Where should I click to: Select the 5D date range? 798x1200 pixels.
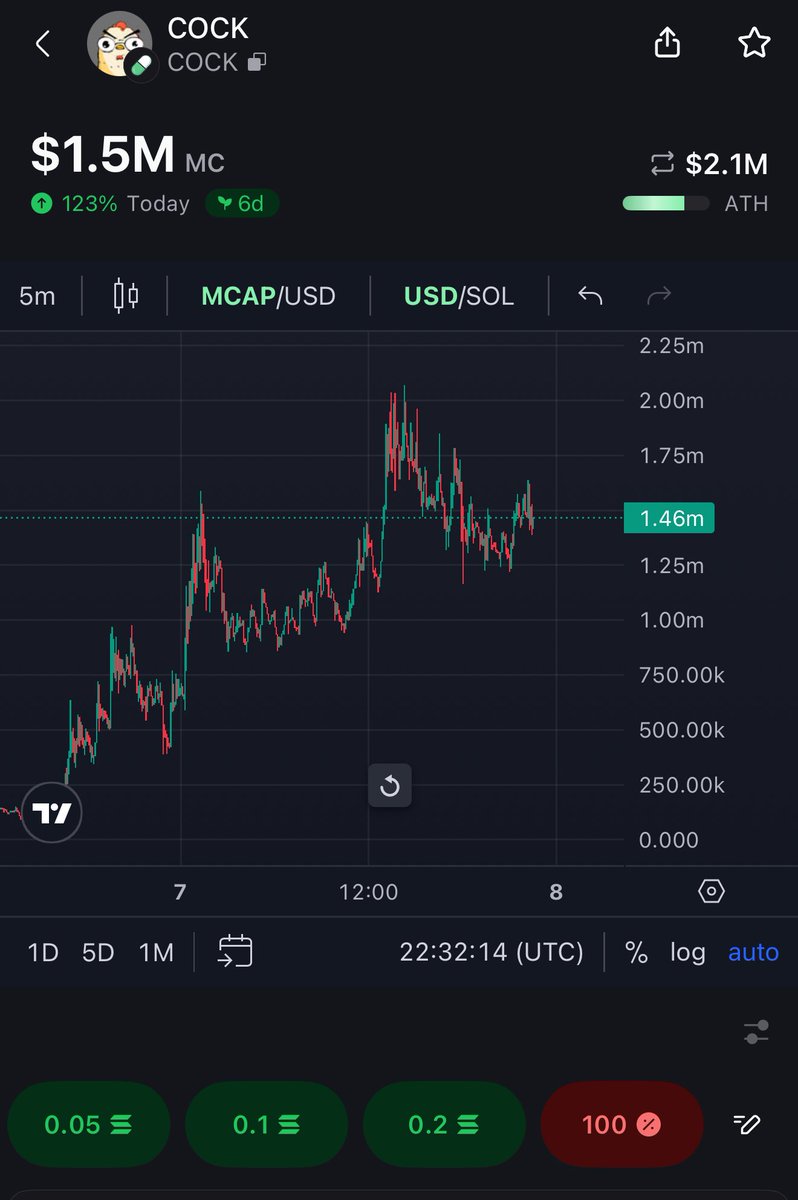pyautogui.click(x=98, y=952)
